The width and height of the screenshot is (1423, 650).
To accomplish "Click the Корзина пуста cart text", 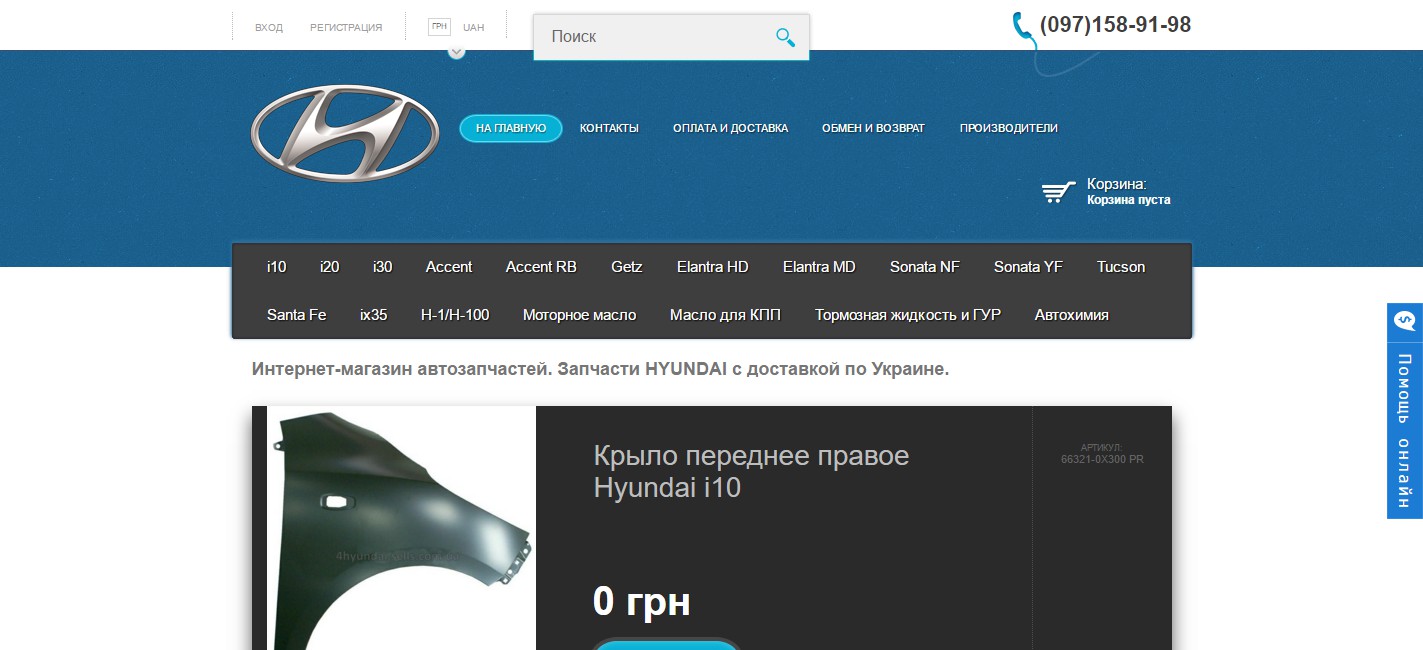I will click(x=1129, y=200).
